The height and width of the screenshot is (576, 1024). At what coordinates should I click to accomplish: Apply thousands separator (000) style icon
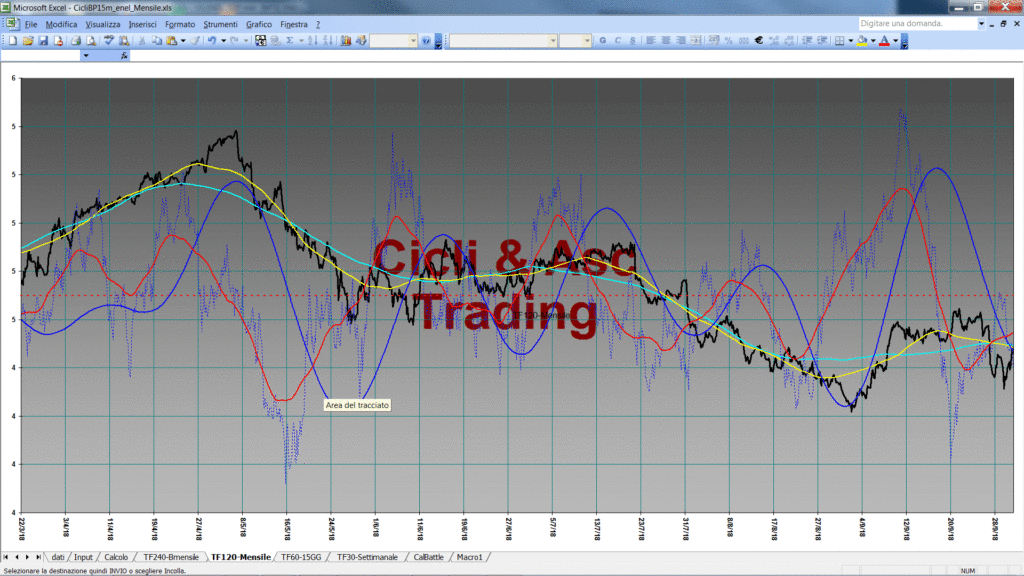click(x=743, y=40)
